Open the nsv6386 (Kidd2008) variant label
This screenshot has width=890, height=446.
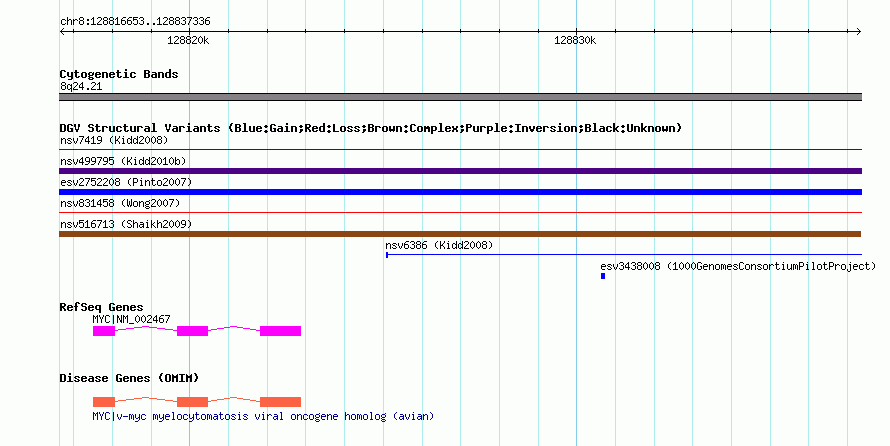[x=439, y=245]
